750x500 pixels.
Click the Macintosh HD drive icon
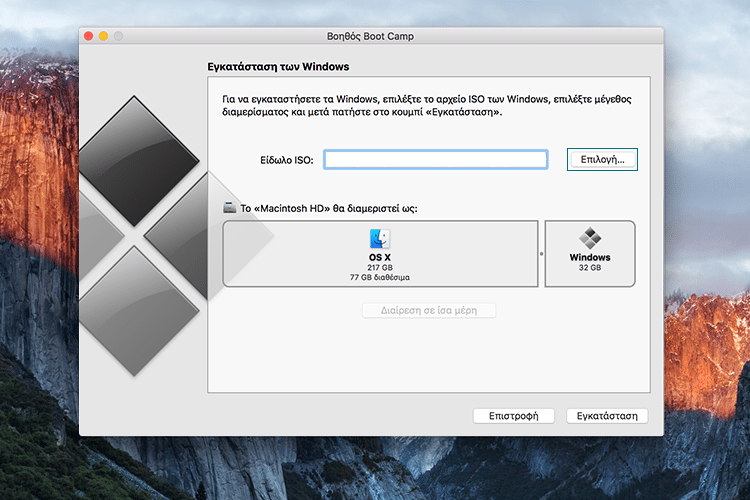click(x=230, y=207)
